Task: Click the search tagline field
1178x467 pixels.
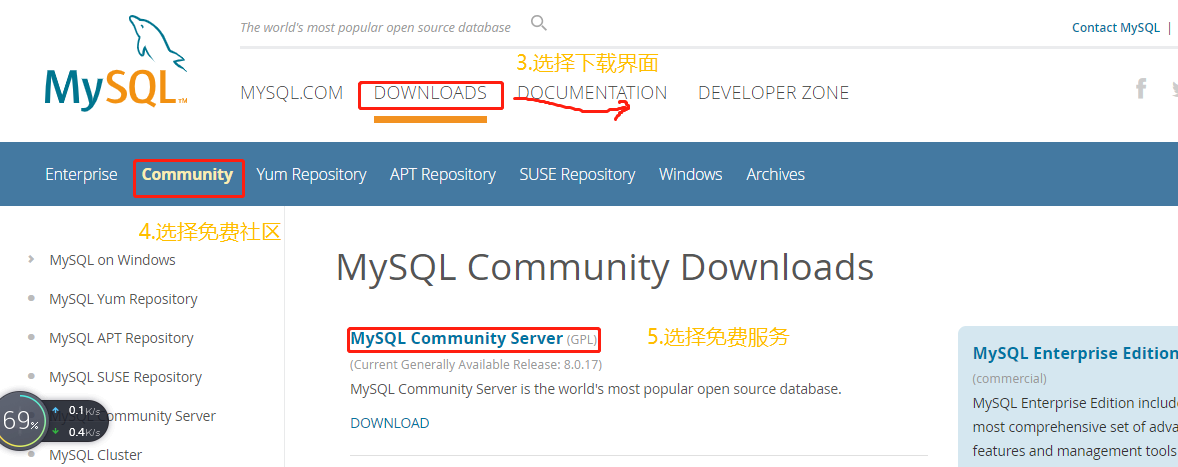Action: point(376,28)
